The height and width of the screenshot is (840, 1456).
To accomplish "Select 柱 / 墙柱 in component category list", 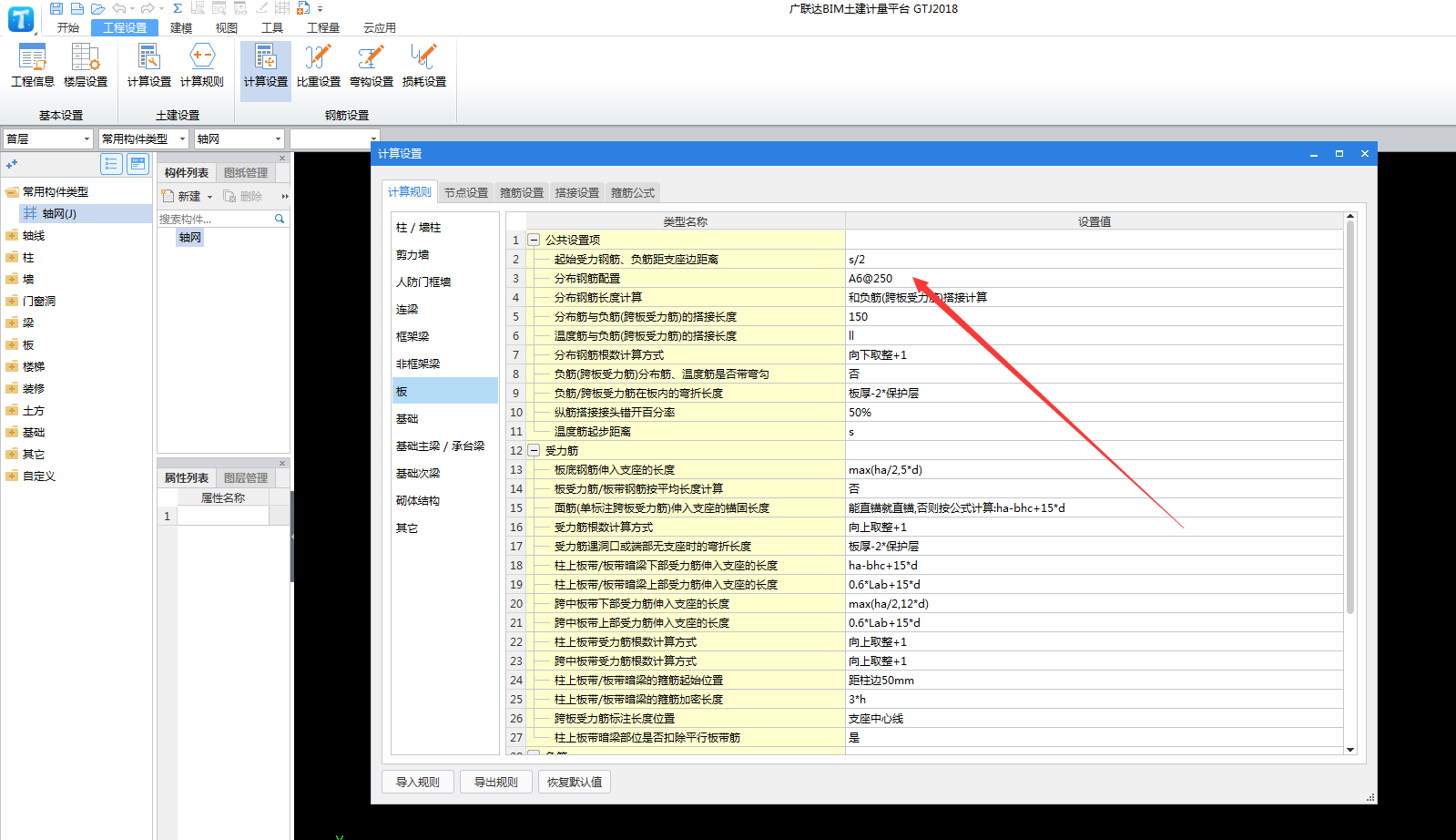I will tap(444, 227).
